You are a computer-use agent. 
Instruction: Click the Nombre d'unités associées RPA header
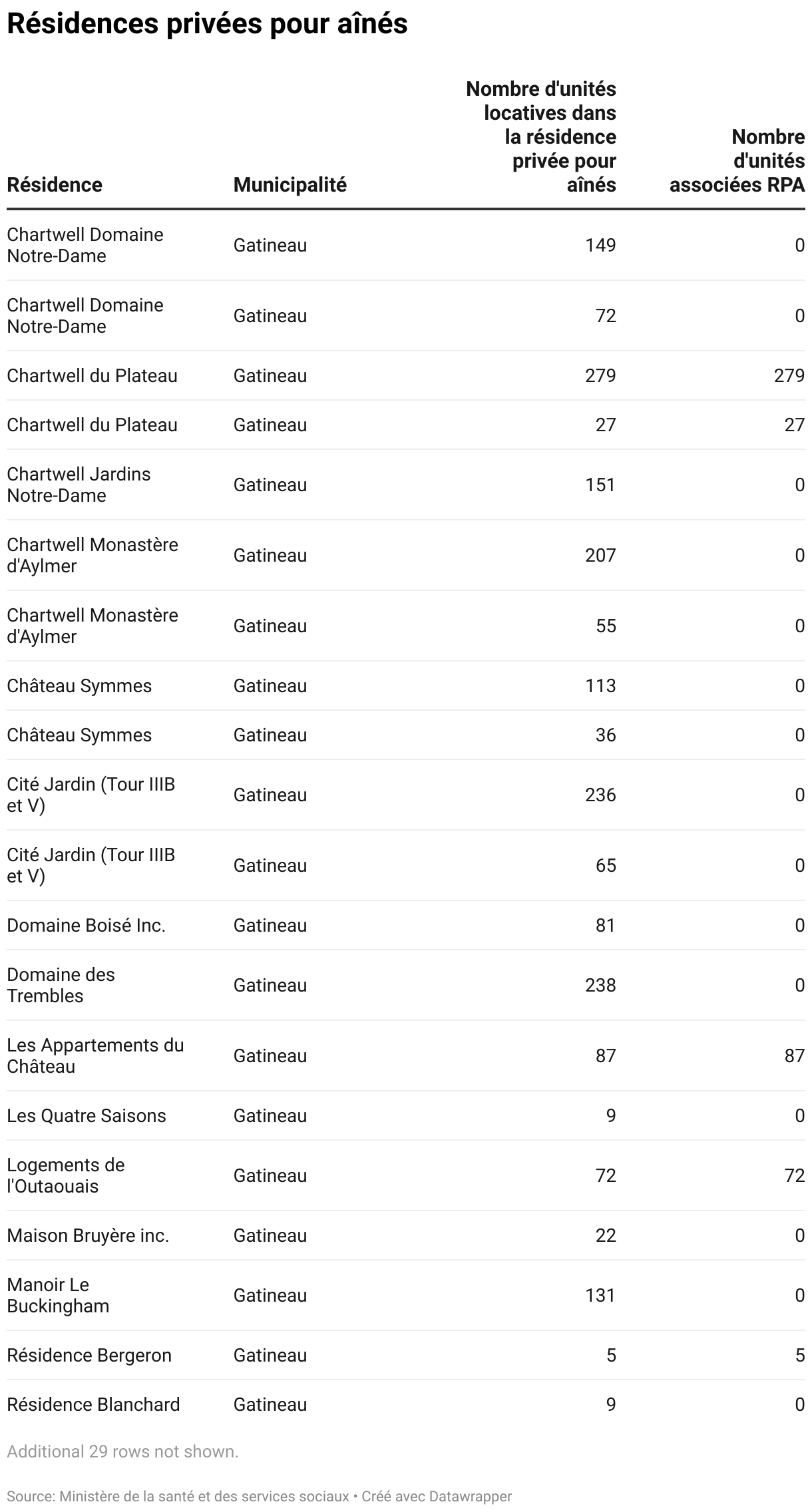click(x=737, y=160)
